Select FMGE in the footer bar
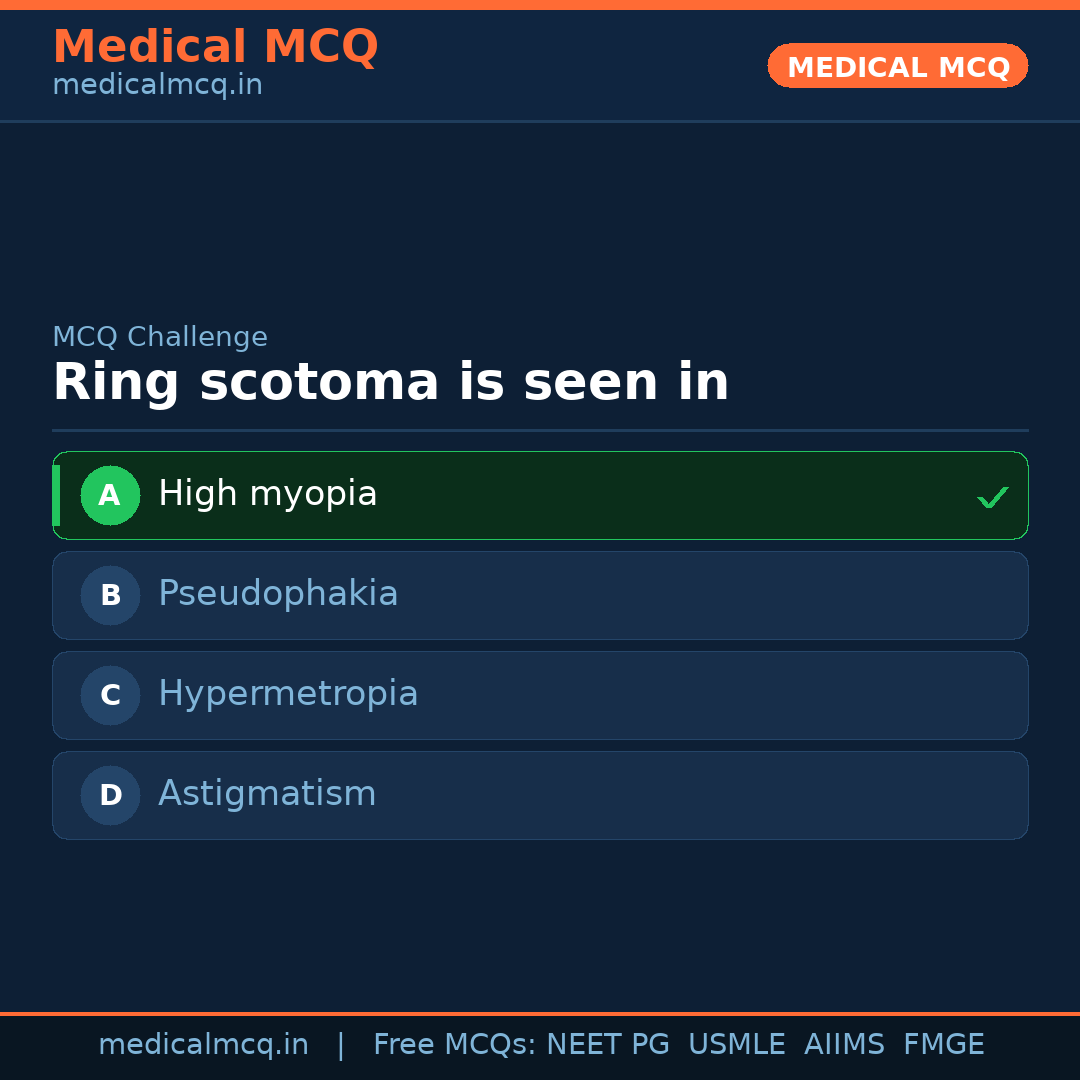This screenshot has height=1080, width=1080. (x=944, y=1045)
